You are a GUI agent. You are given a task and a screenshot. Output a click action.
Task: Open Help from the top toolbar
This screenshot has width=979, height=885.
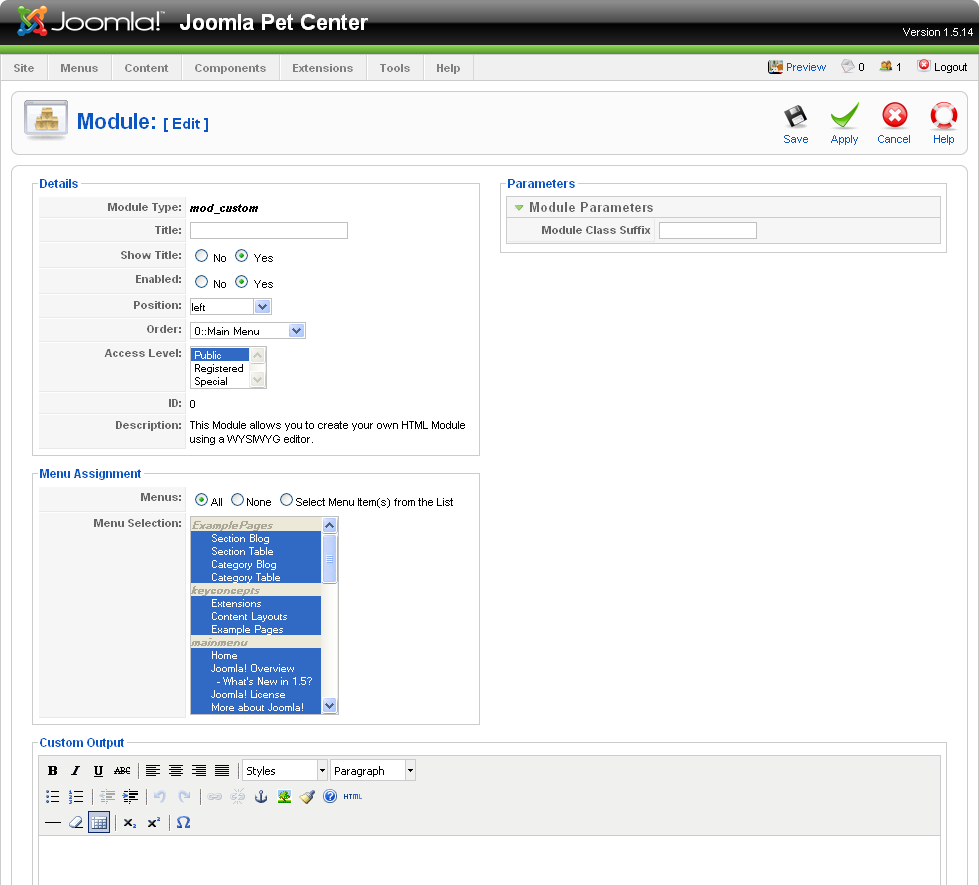(x=943, y=124)
